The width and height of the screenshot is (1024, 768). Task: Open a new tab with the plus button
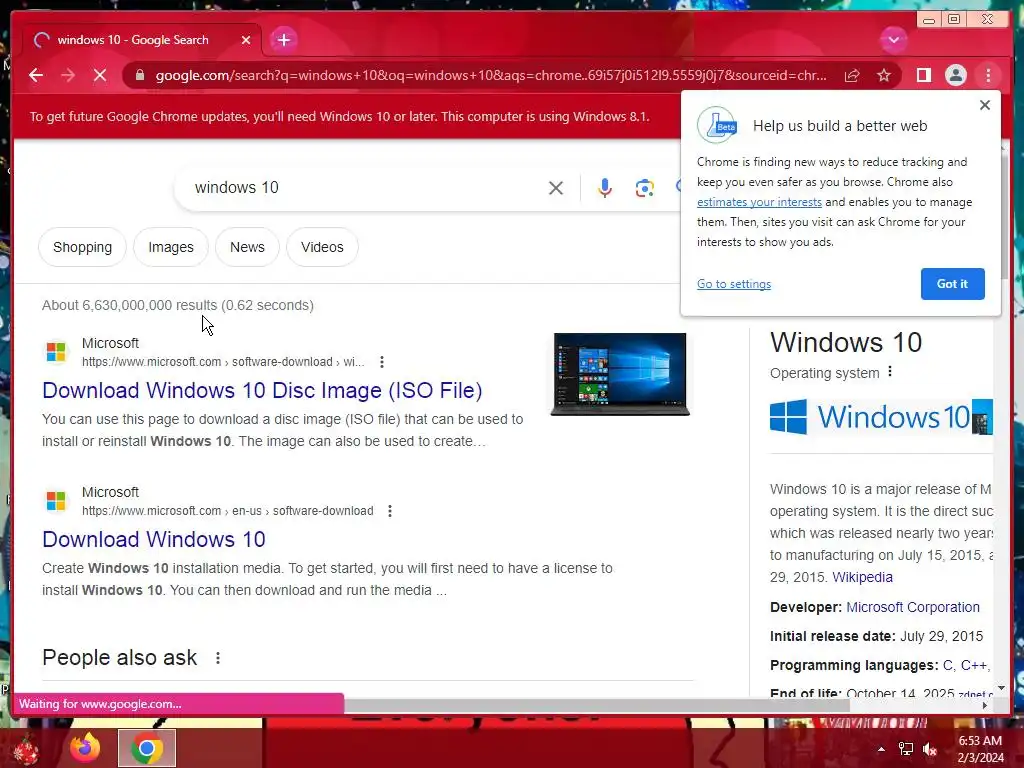(283, 40)
